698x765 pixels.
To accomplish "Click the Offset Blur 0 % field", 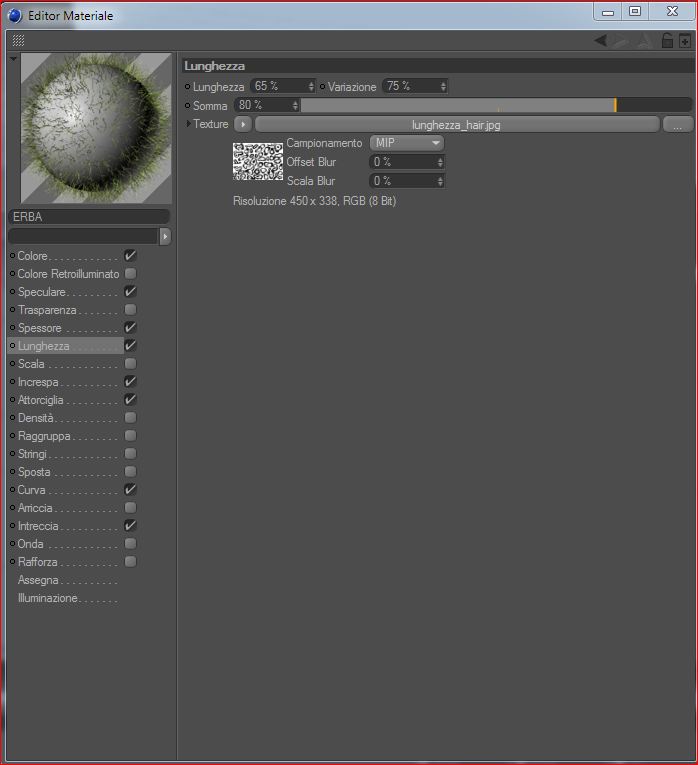I will tap(407, 162).
